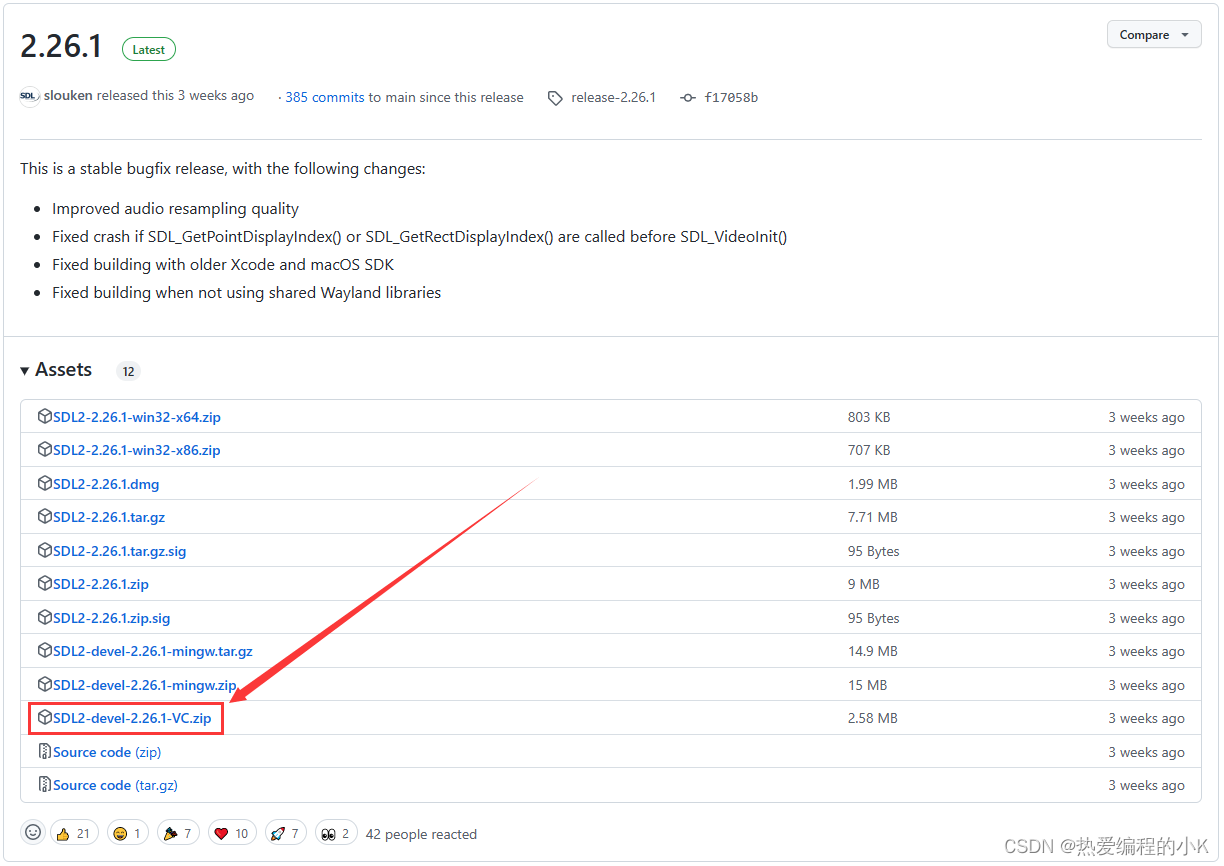Click the 14.9 MB size cell
Viewport: 1224px width, 866px height.
click(873, 651)
